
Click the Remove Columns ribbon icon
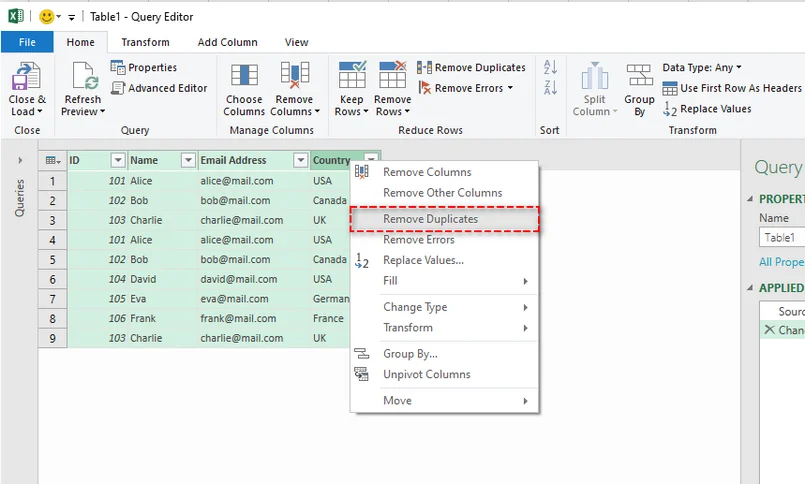point(295,75)
